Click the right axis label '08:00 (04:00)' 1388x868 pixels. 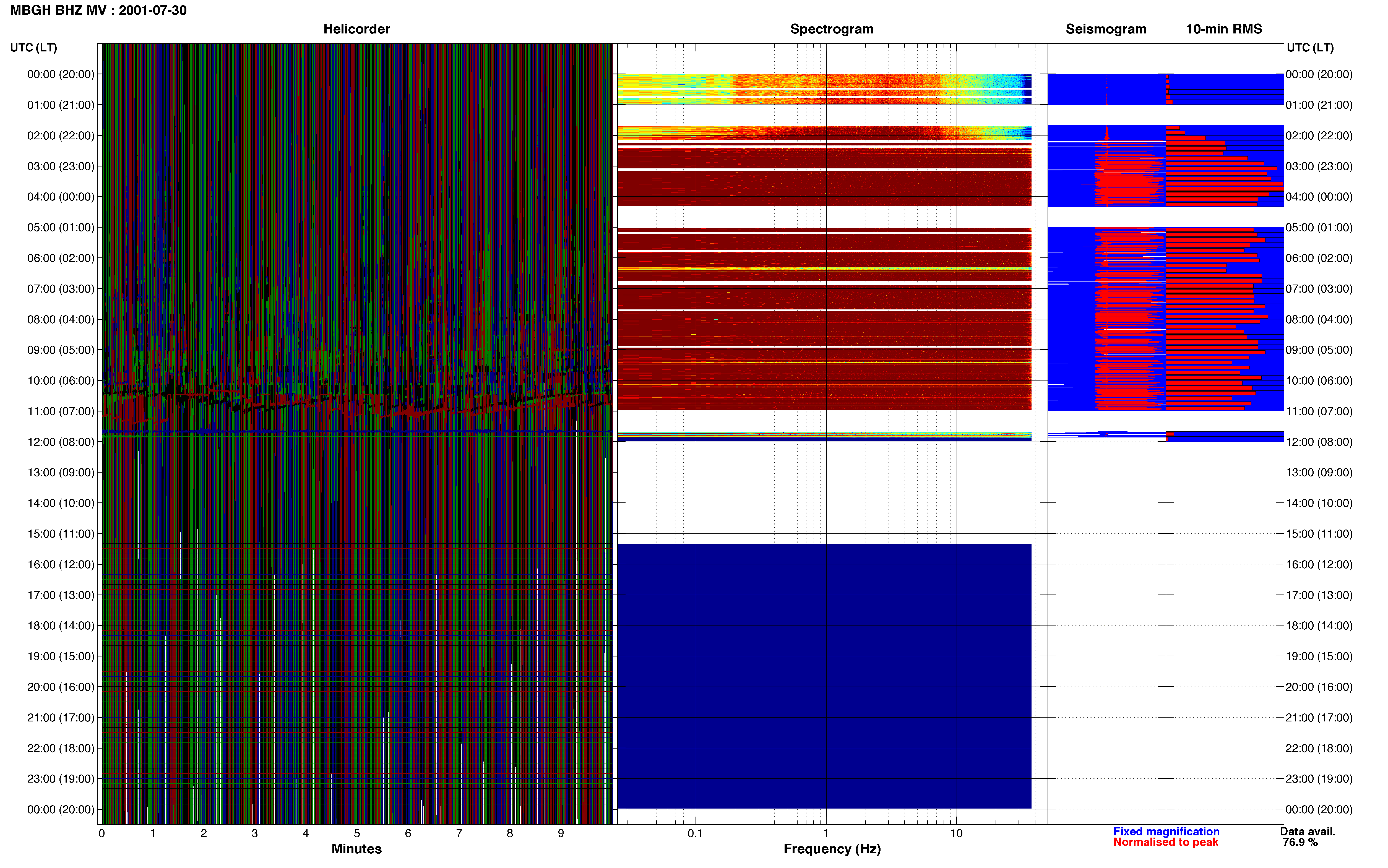tap(1319, 319)
